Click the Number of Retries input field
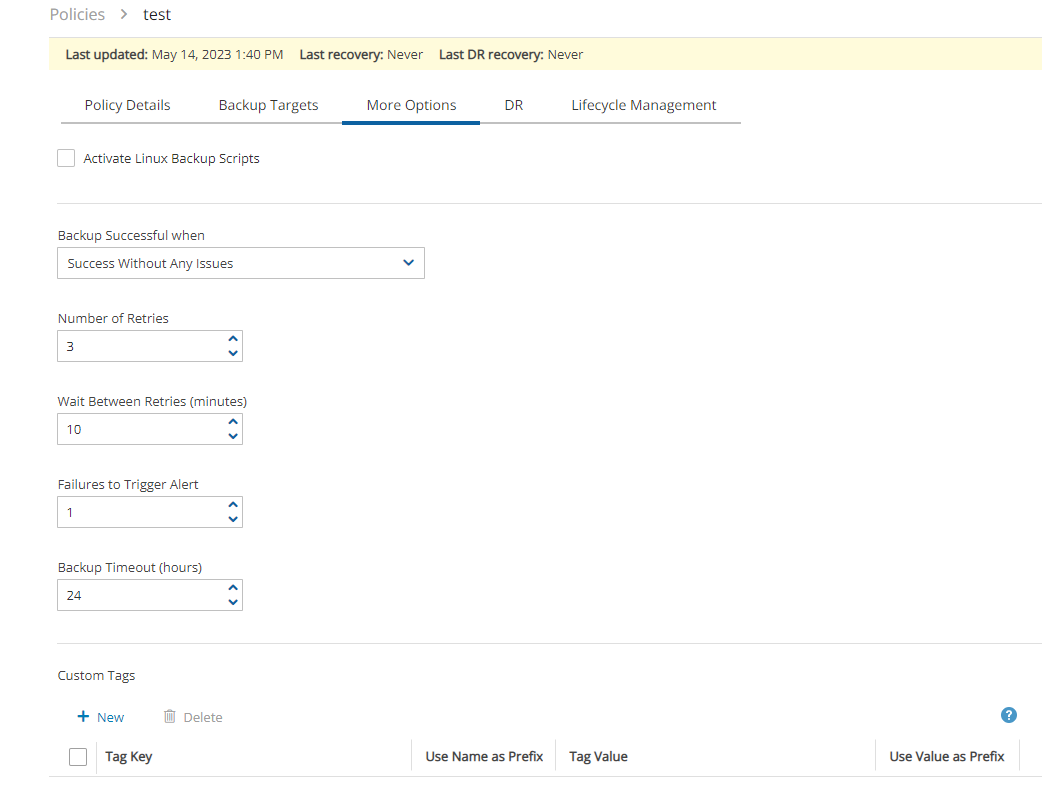This screenshot has width=1042, height=794. [140, 347]
